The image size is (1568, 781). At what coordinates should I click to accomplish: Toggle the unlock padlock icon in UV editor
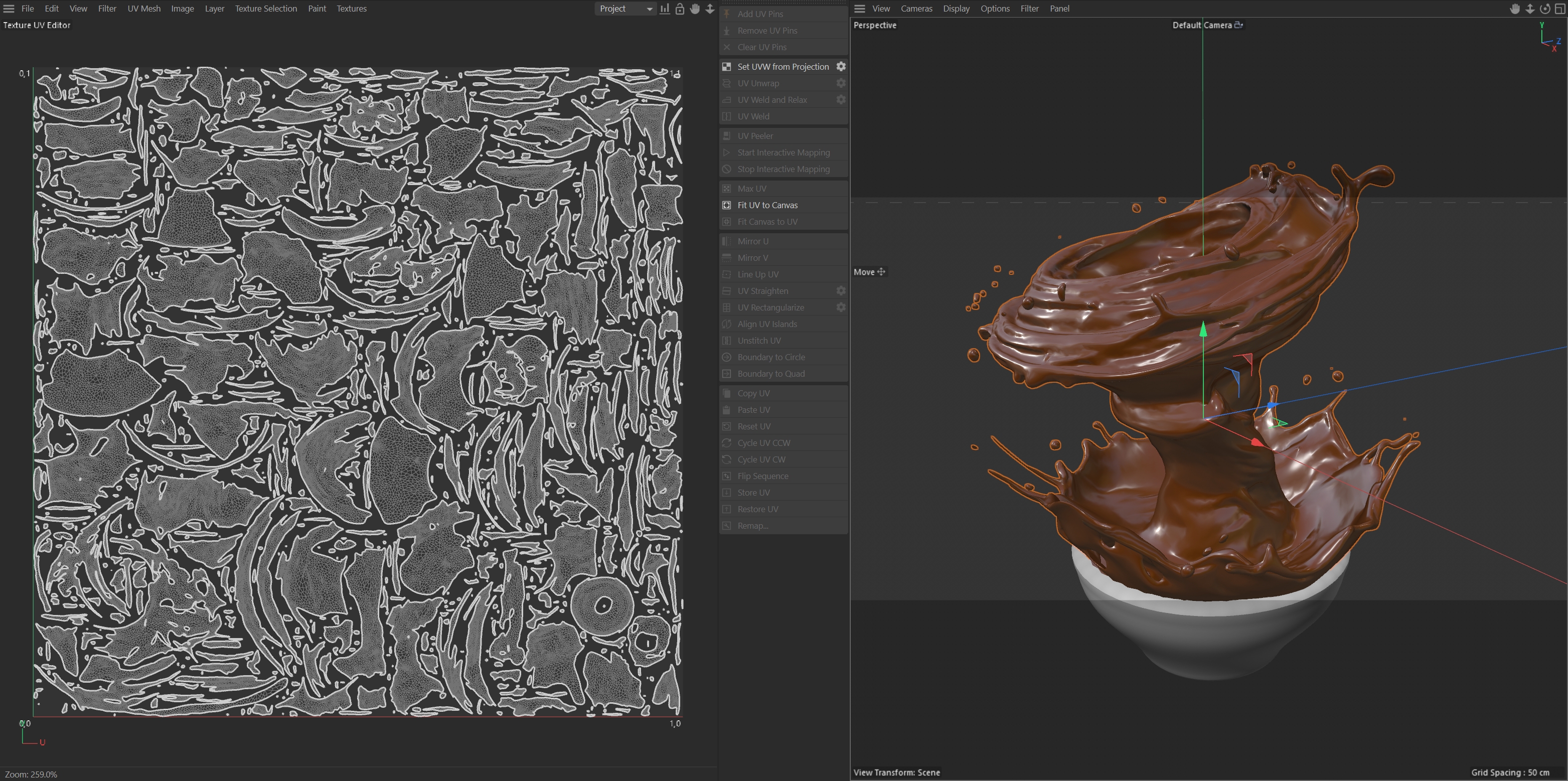pyautogui.click(x=680, y=9)
